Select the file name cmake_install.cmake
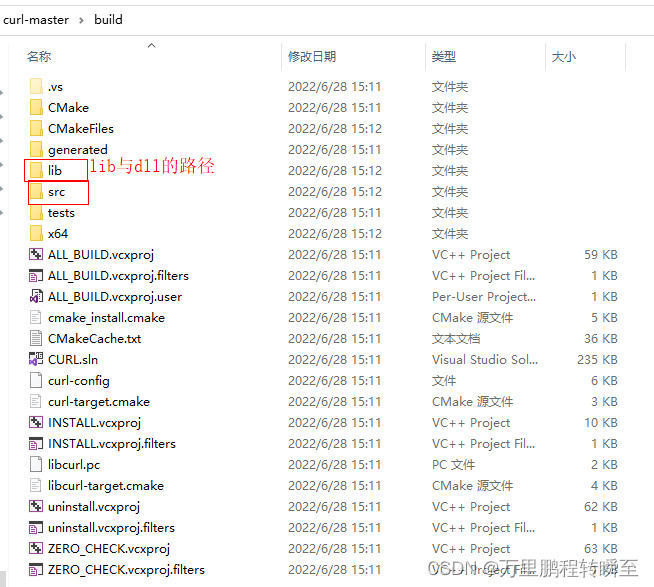 tap(106, 317)
